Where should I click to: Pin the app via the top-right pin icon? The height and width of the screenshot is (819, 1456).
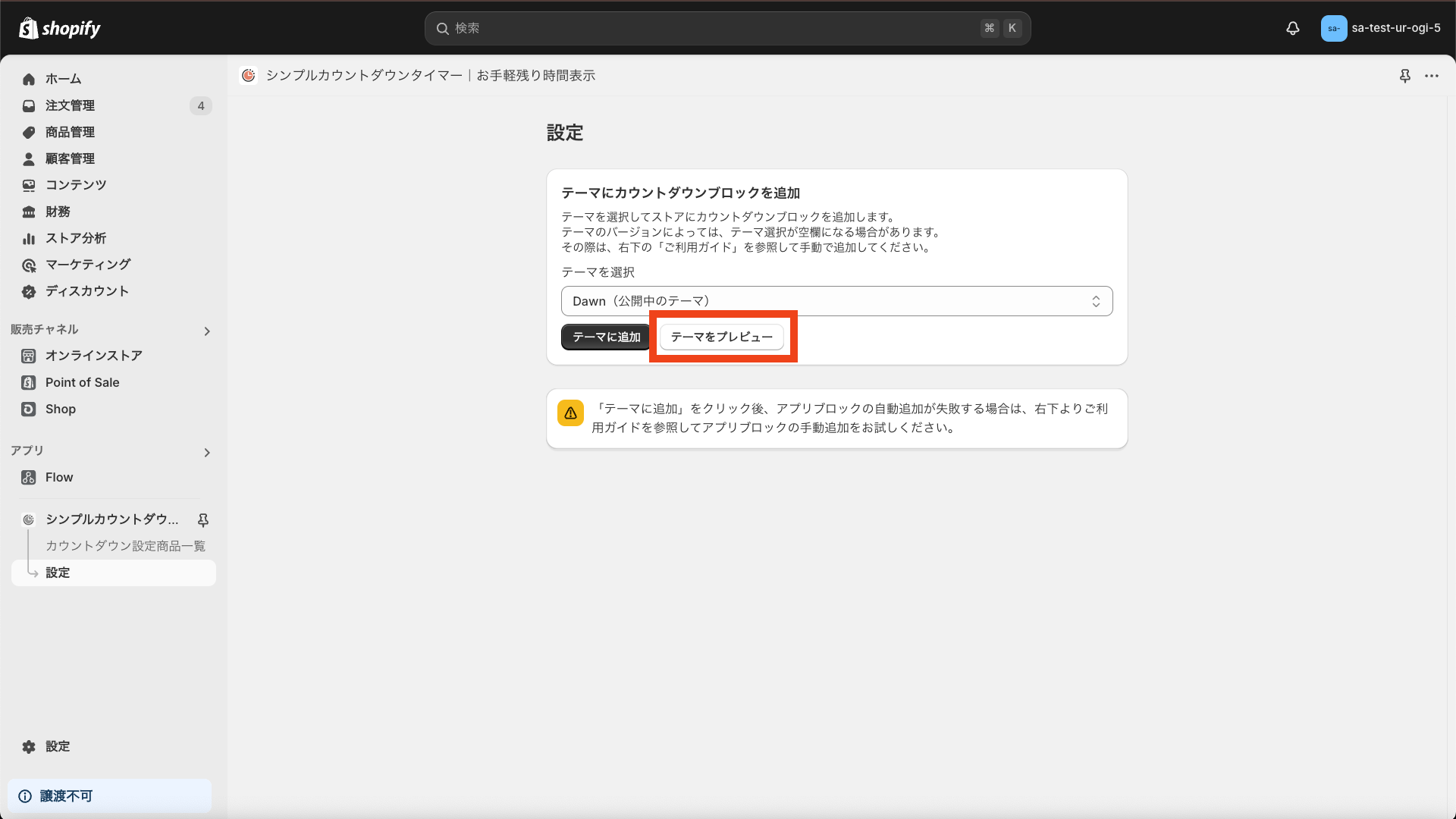tap(1406, 76)
